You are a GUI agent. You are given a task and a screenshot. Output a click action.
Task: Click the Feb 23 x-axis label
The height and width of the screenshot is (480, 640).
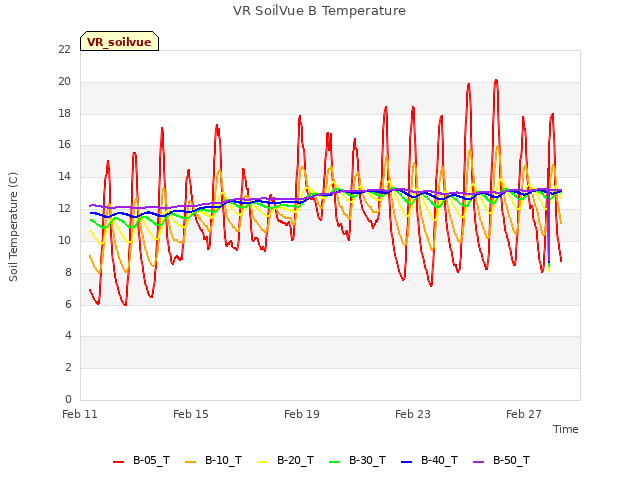tap(413, 414)
